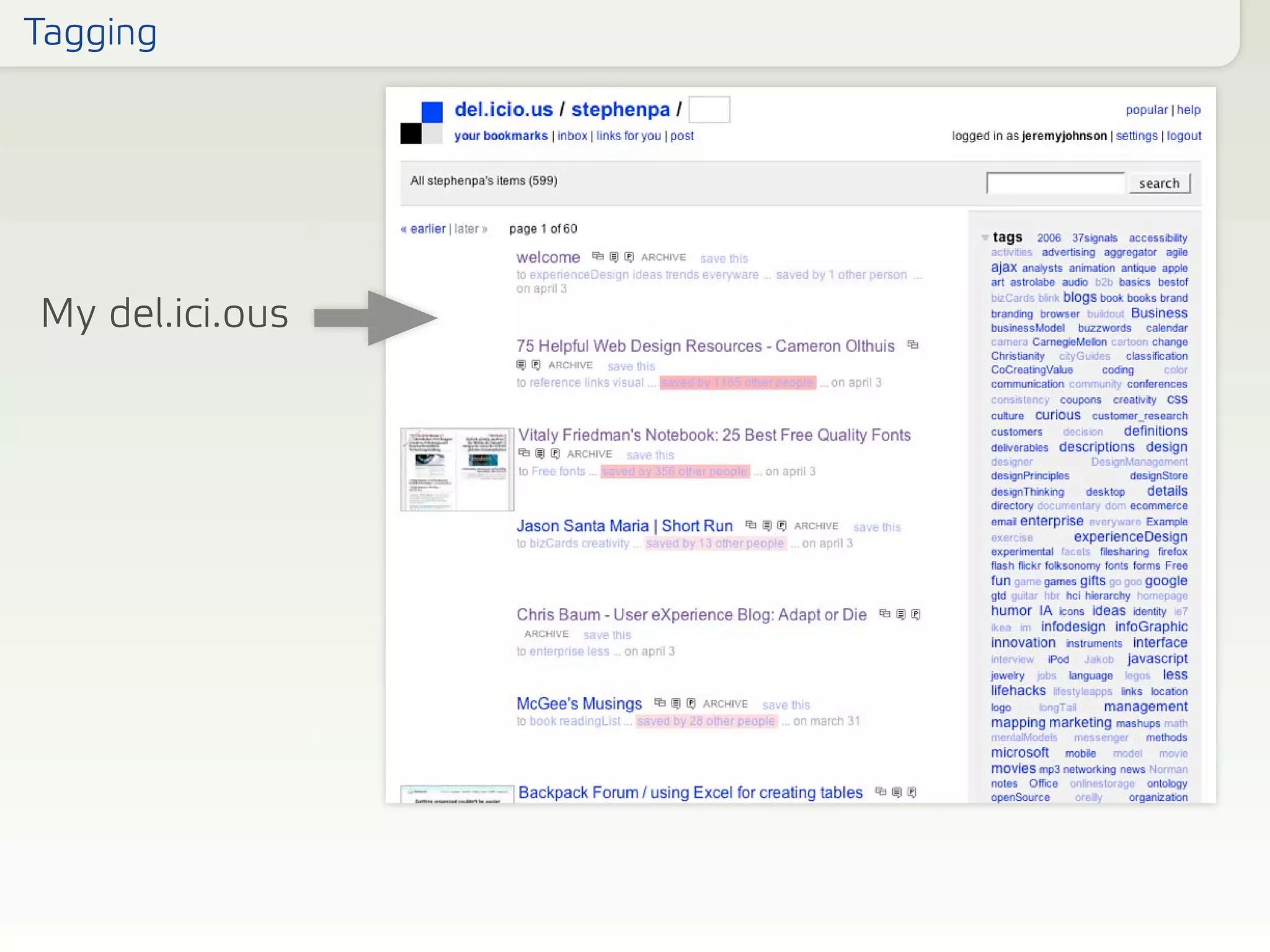Screen dimensions: 1270x952
Task: Open 'Jason Santa Maria | Short Run' bookmark
Action: [x=624, y=526]
